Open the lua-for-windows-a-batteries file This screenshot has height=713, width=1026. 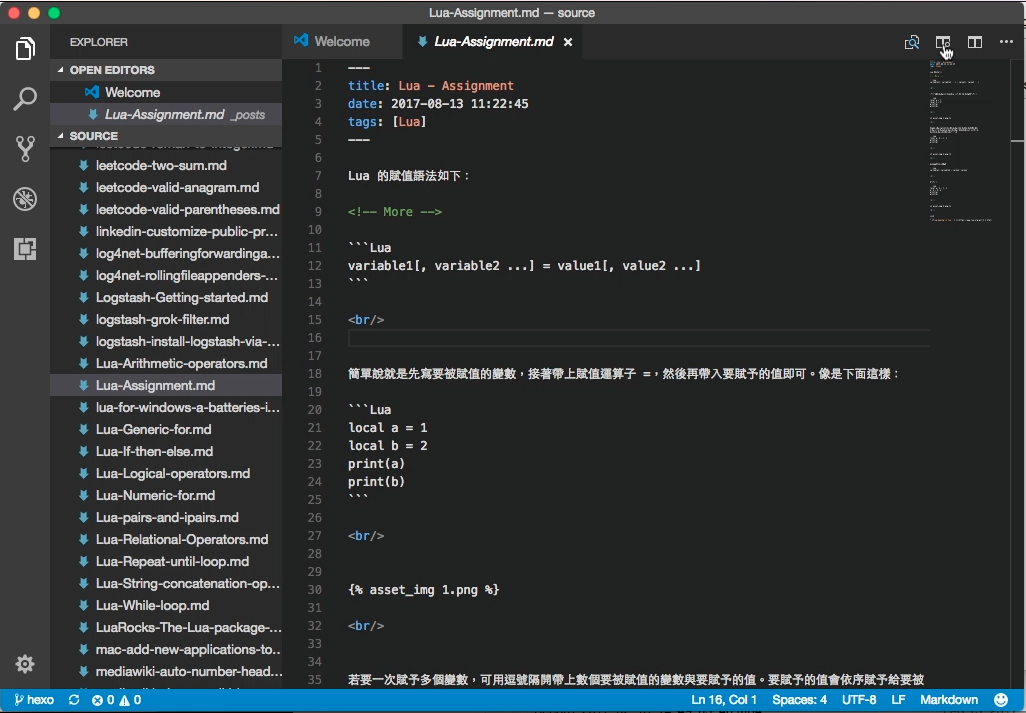(x=166, y=408)
